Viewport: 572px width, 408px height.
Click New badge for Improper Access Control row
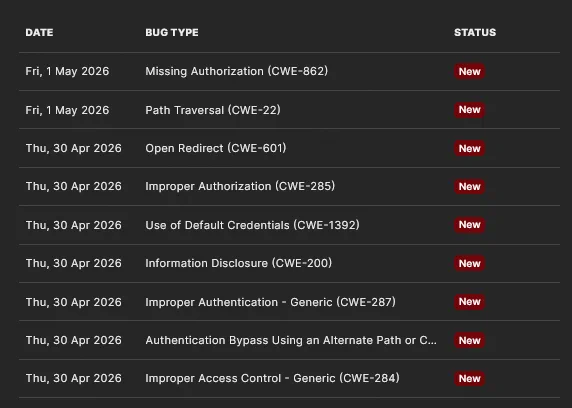(469, 378)
